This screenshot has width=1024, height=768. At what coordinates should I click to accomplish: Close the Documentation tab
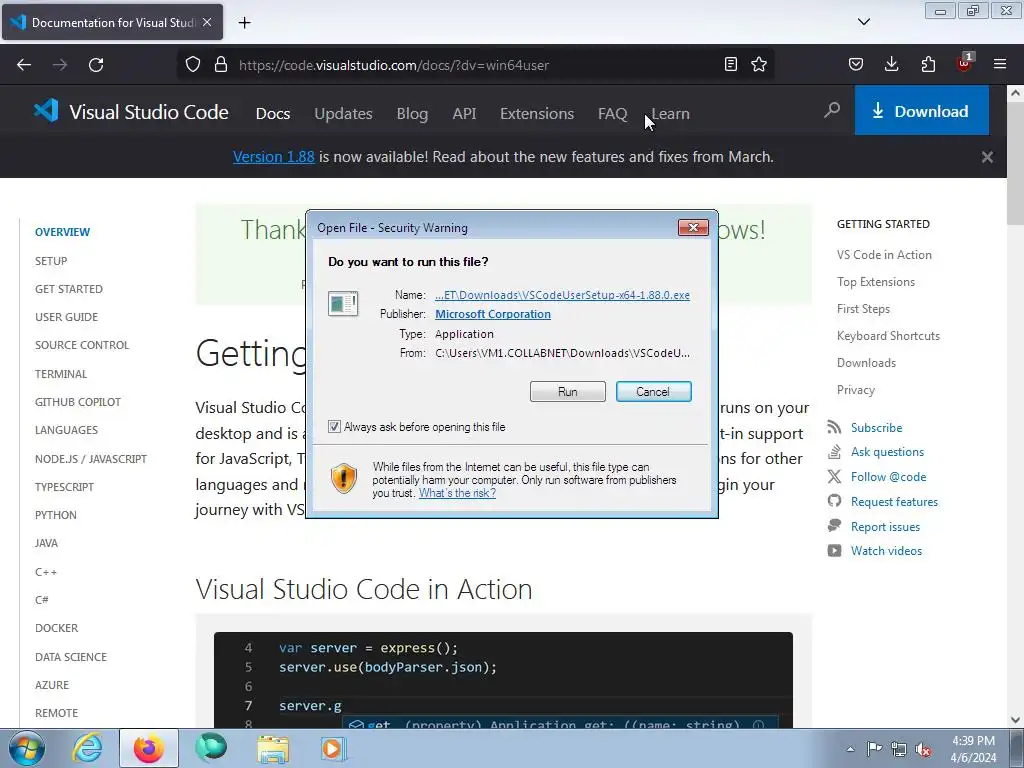[x=207, y=22]
